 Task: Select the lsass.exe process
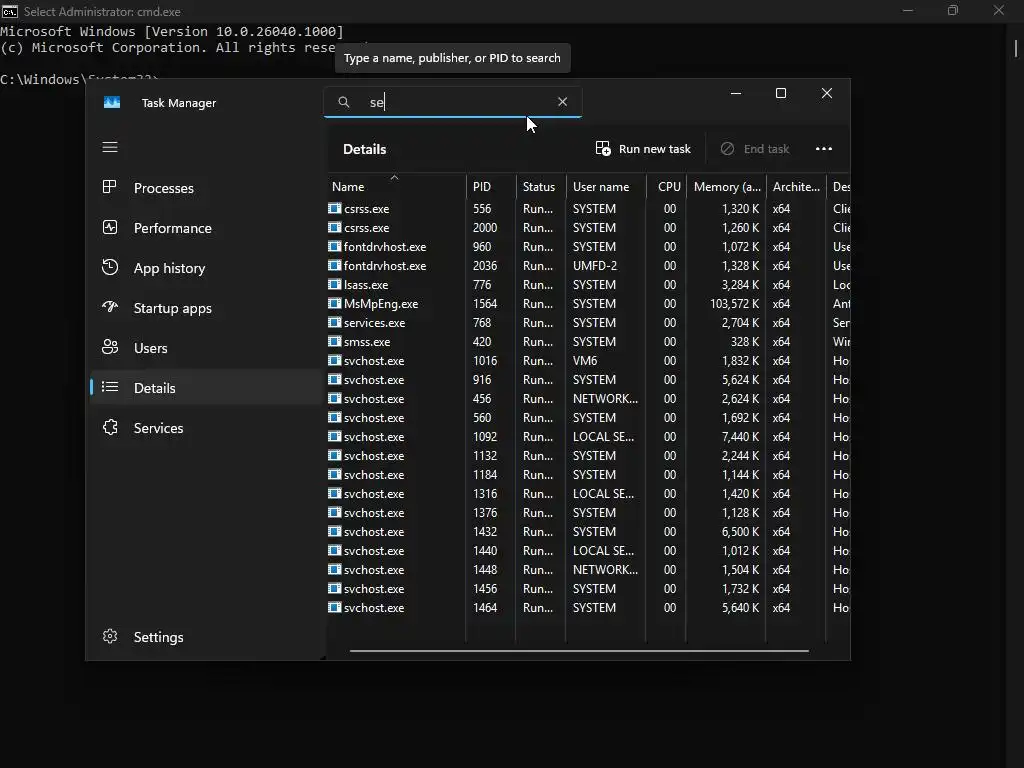[x=588, y=285]
